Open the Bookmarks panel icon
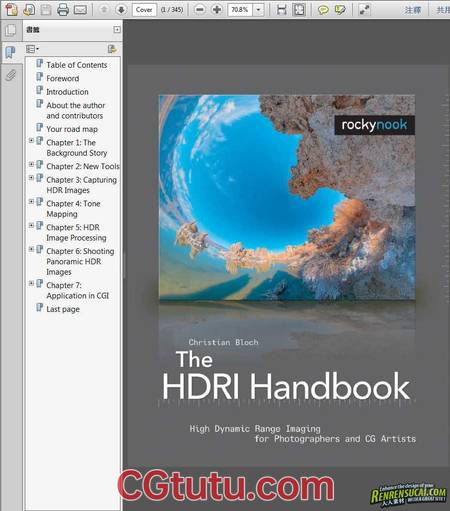Image resolution: width=450 pixels, height=511 pixels. pyautogui.click(x=11, y=52)
